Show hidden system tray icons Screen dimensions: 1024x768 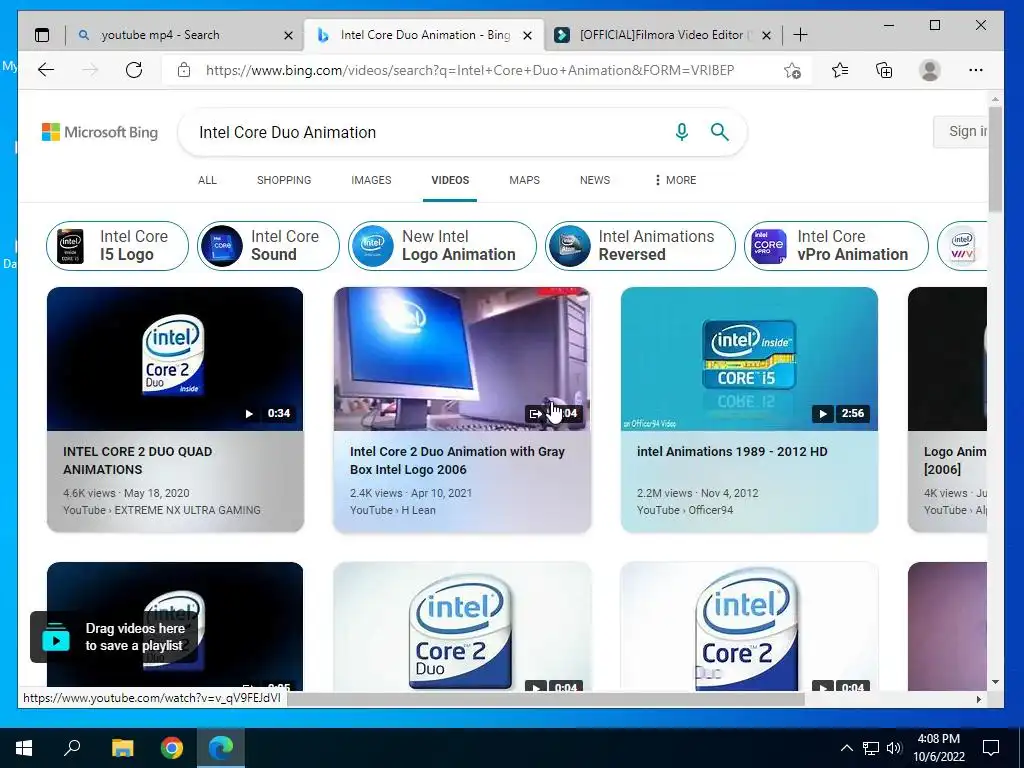846,748
